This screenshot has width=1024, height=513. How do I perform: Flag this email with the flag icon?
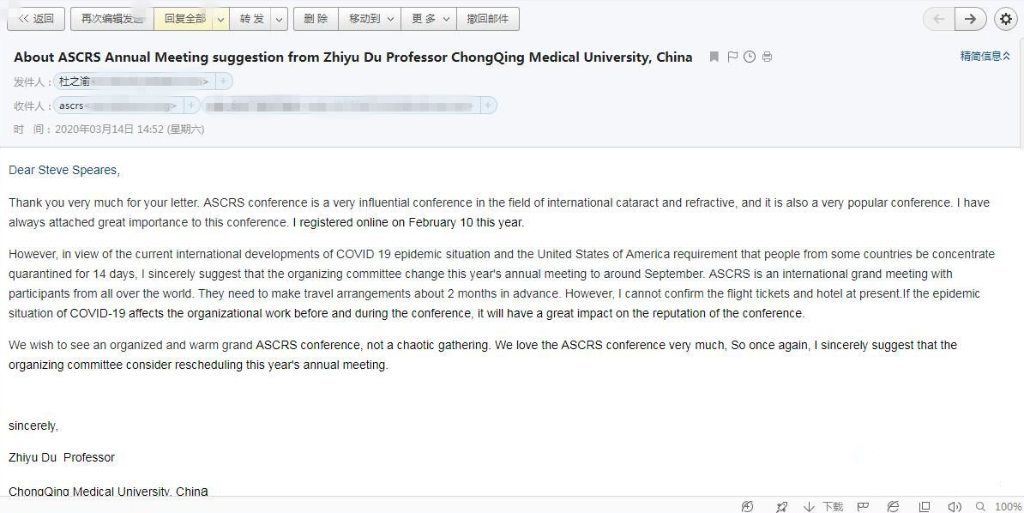click(x=732, y=57)
